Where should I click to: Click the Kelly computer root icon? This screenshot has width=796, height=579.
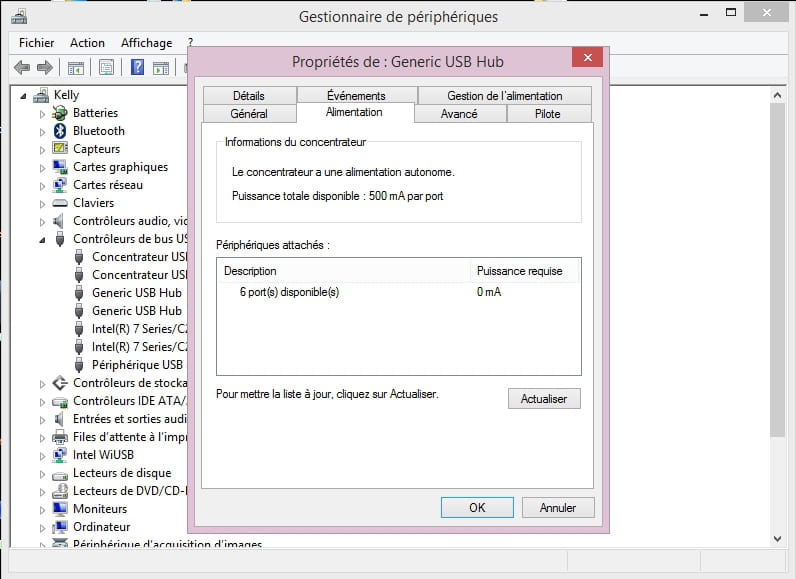[x=41, y=96]
